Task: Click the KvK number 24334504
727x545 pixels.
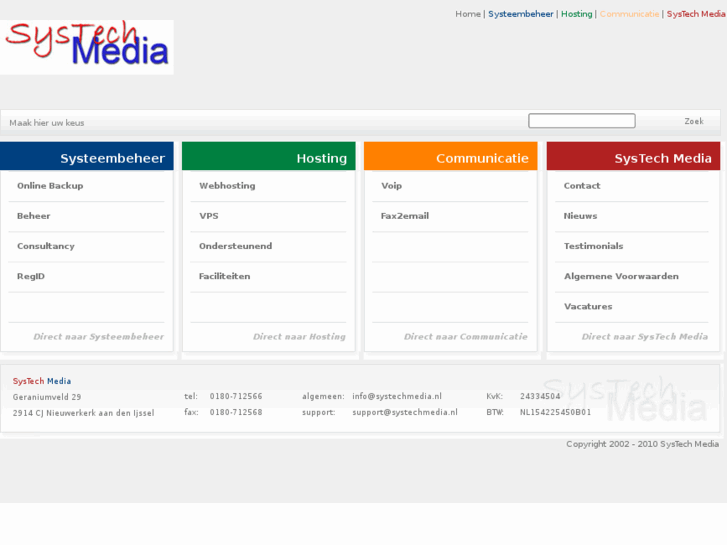Action: (540, 396)
